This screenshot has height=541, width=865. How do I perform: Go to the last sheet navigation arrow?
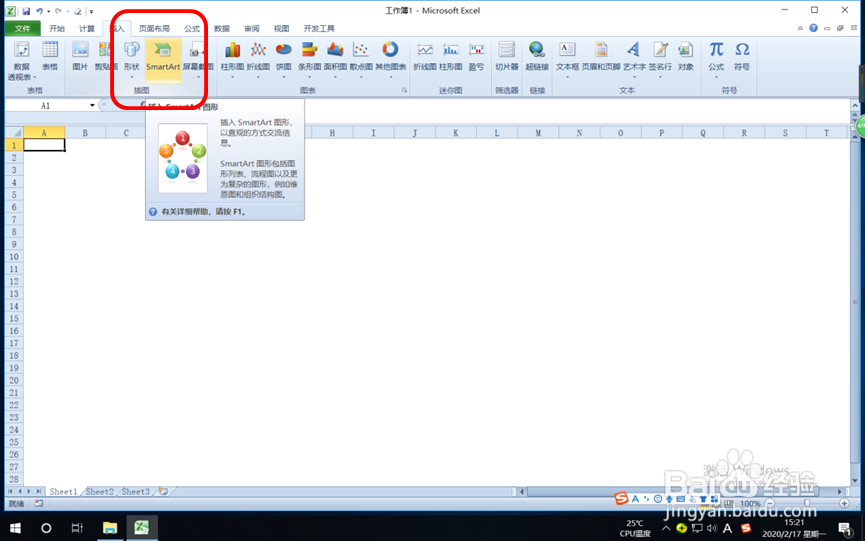tap(39, 491)
